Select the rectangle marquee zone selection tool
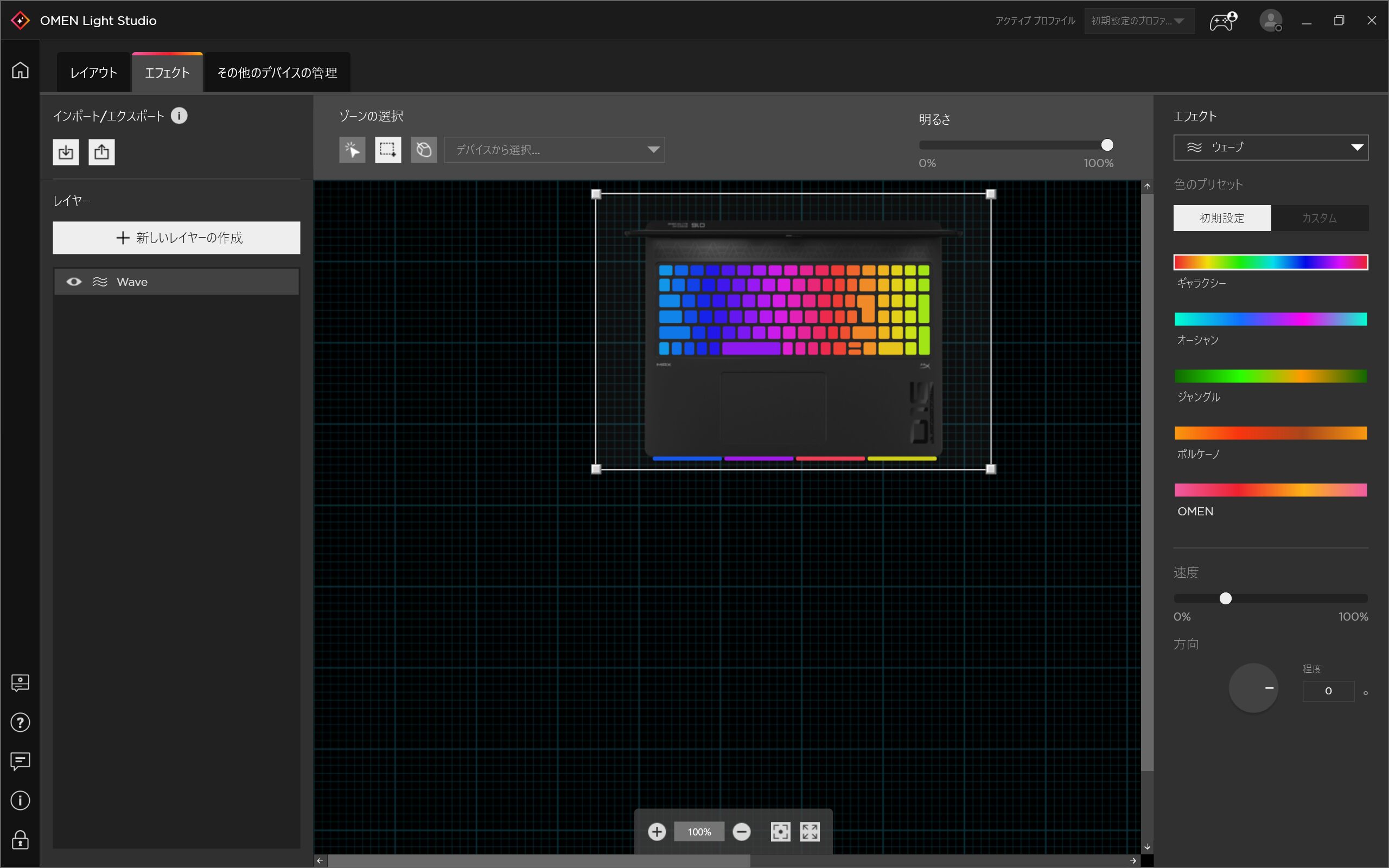Screen dimensions: 1389x868 pos(388,150)
